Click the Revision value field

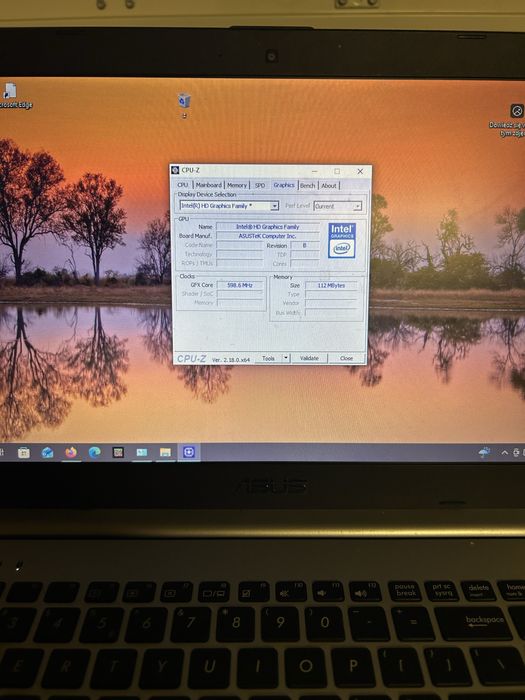[305, 246]
